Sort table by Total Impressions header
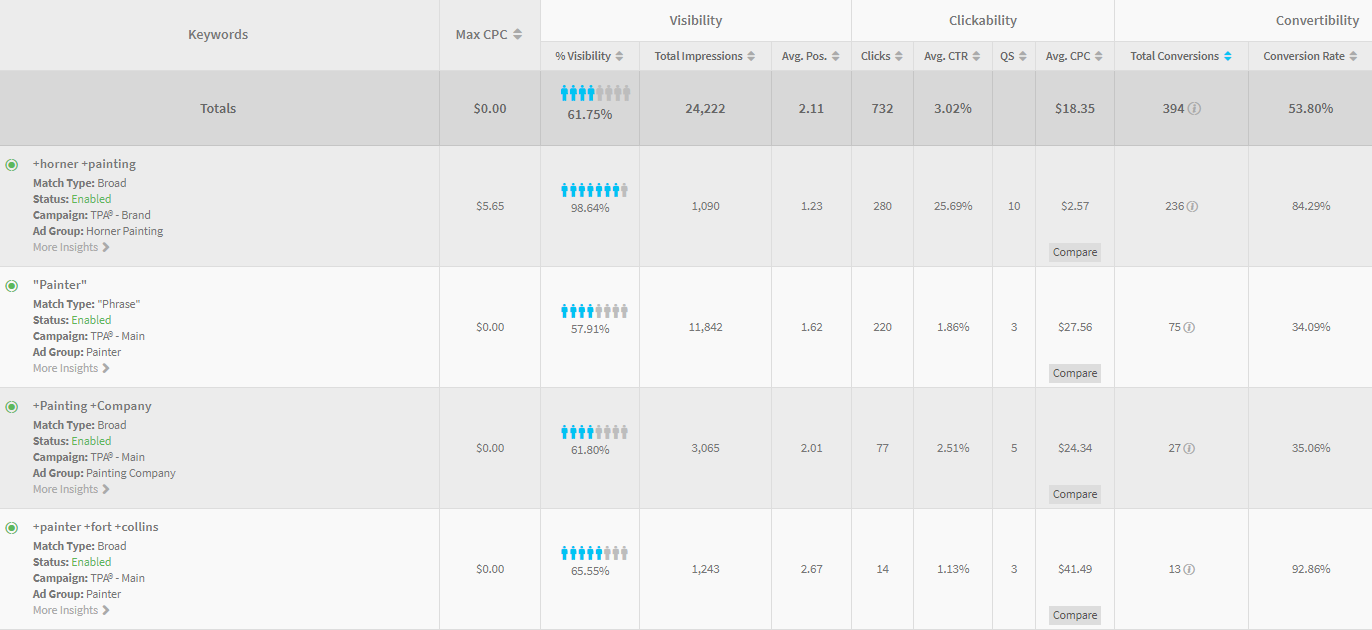 coord(705,56)
